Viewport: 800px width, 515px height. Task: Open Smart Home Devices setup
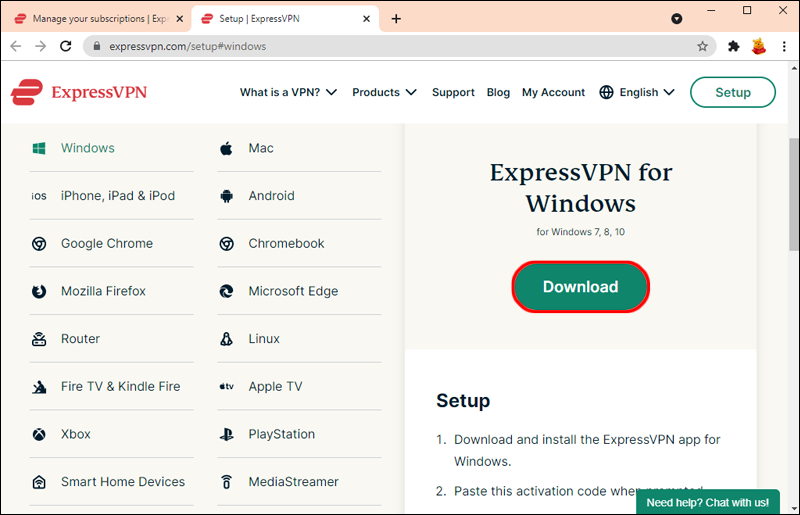pos(123,482)
